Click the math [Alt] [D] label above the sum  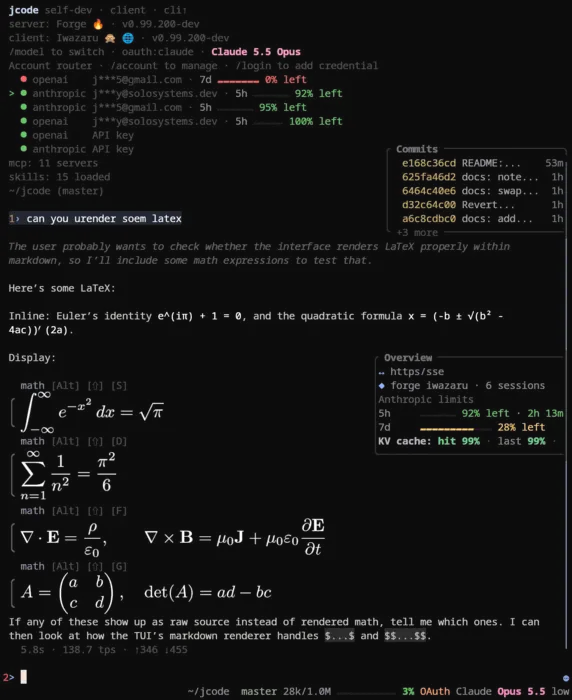click(74, 441)
